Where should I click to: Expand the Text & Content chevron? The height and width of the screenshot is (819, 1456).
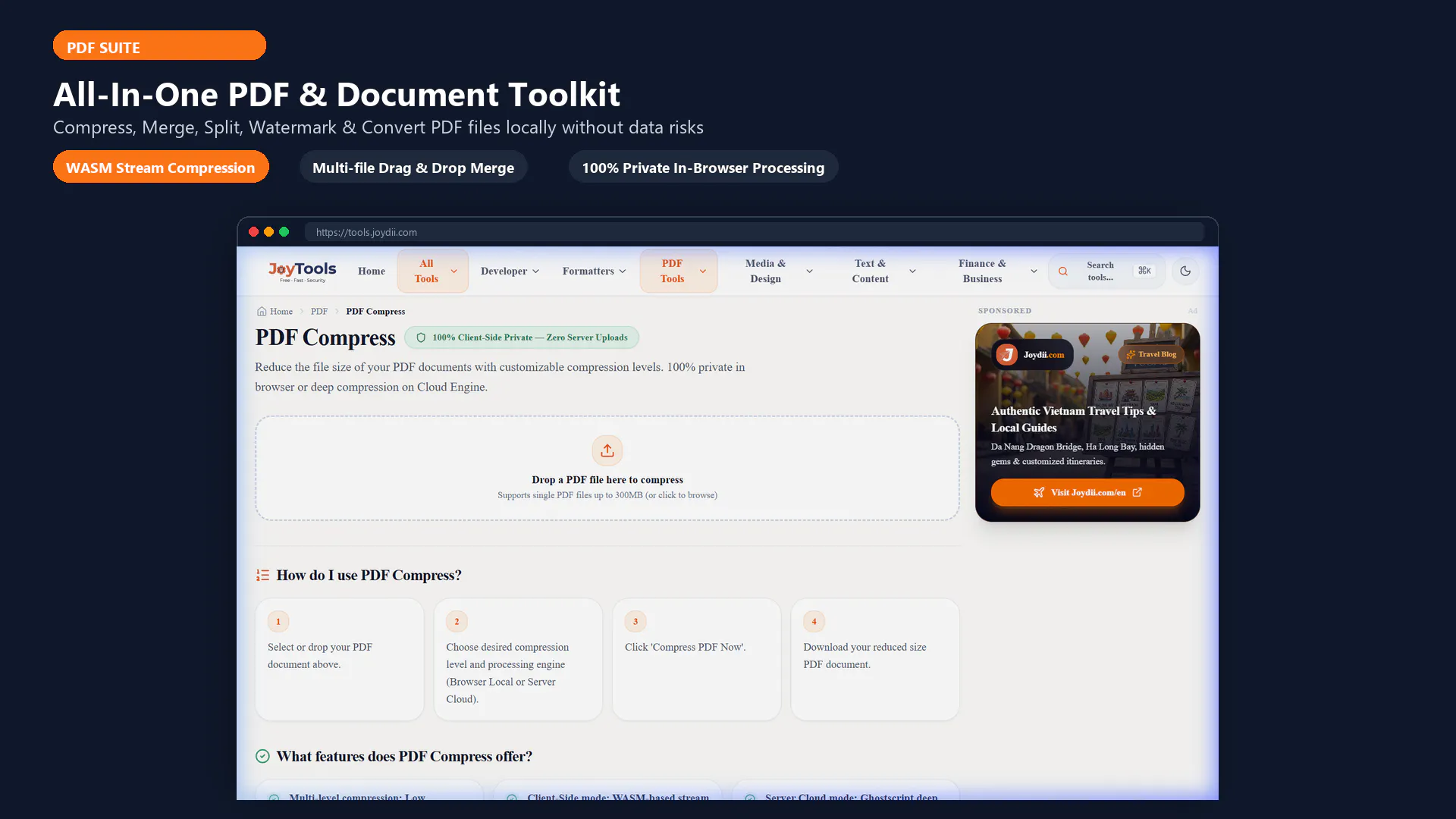[912, 271]
